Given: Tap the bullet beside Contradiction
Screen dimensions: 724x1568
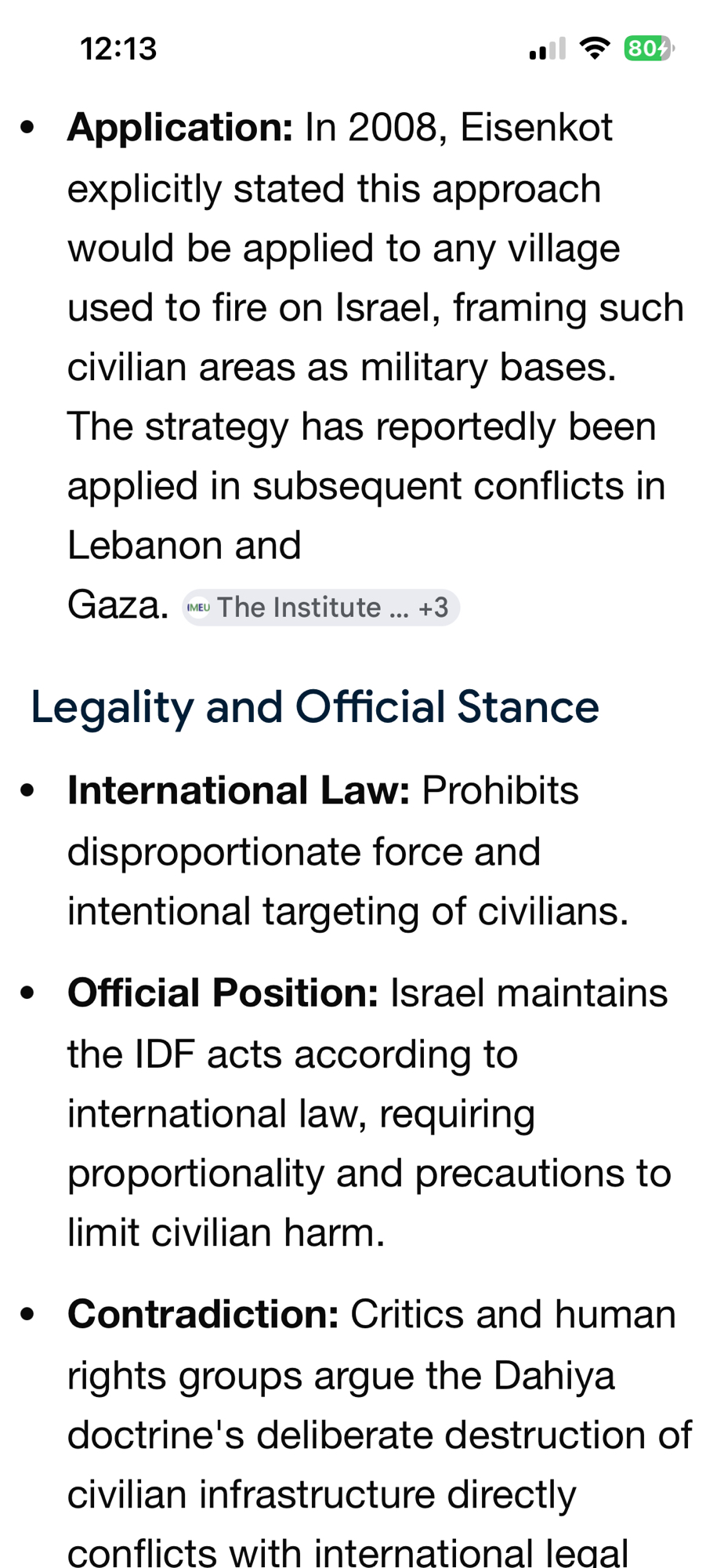Looking at the screenshot, I should coord(28,1315).
